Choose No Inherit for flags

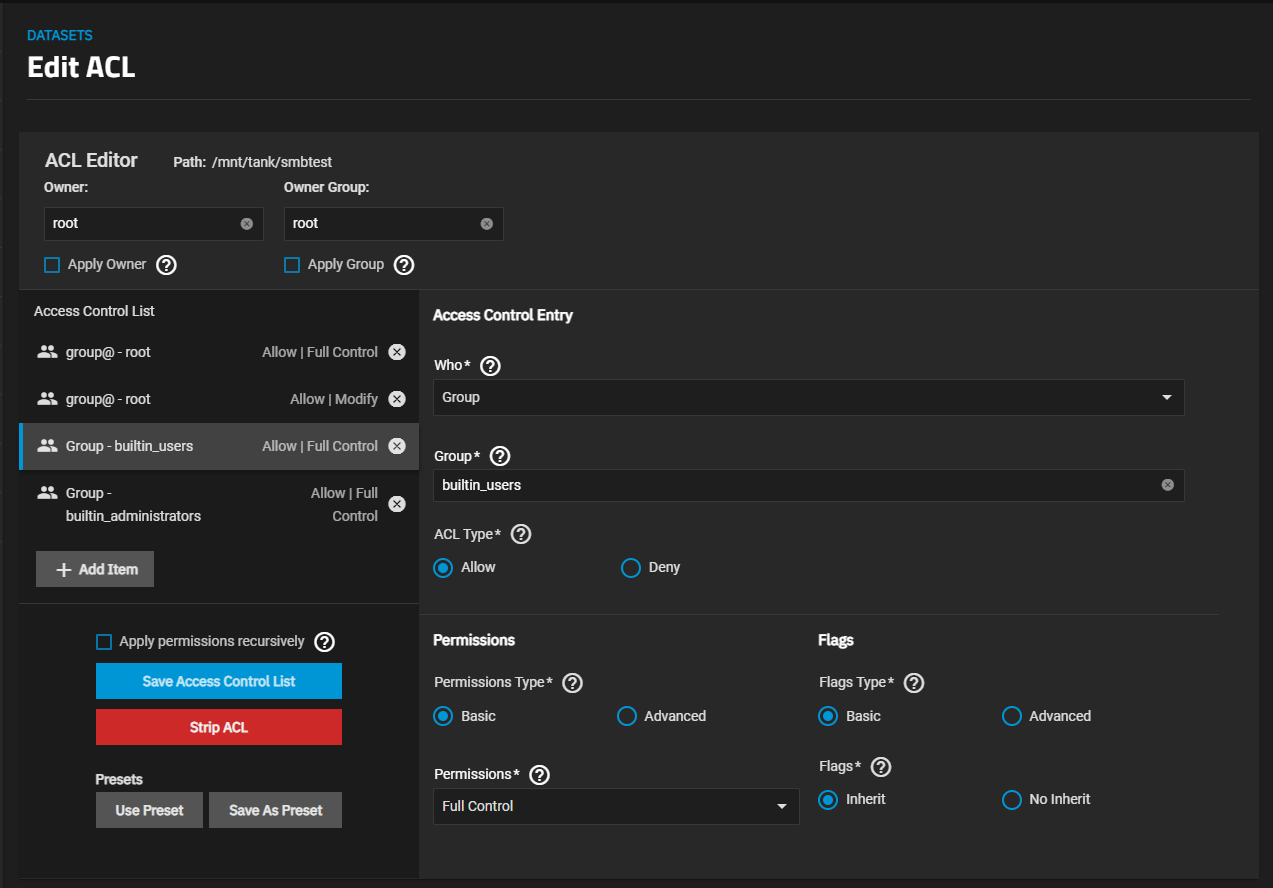[1012, 800]
